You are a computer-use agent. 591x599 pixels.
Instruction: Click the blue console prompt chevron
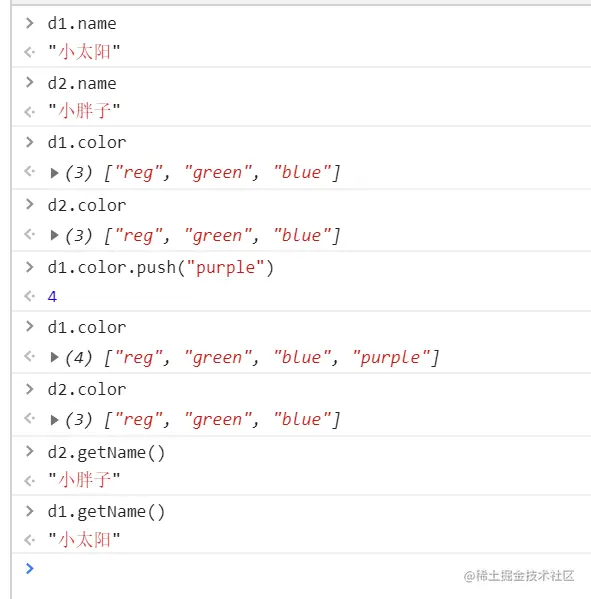pos(29,568)
